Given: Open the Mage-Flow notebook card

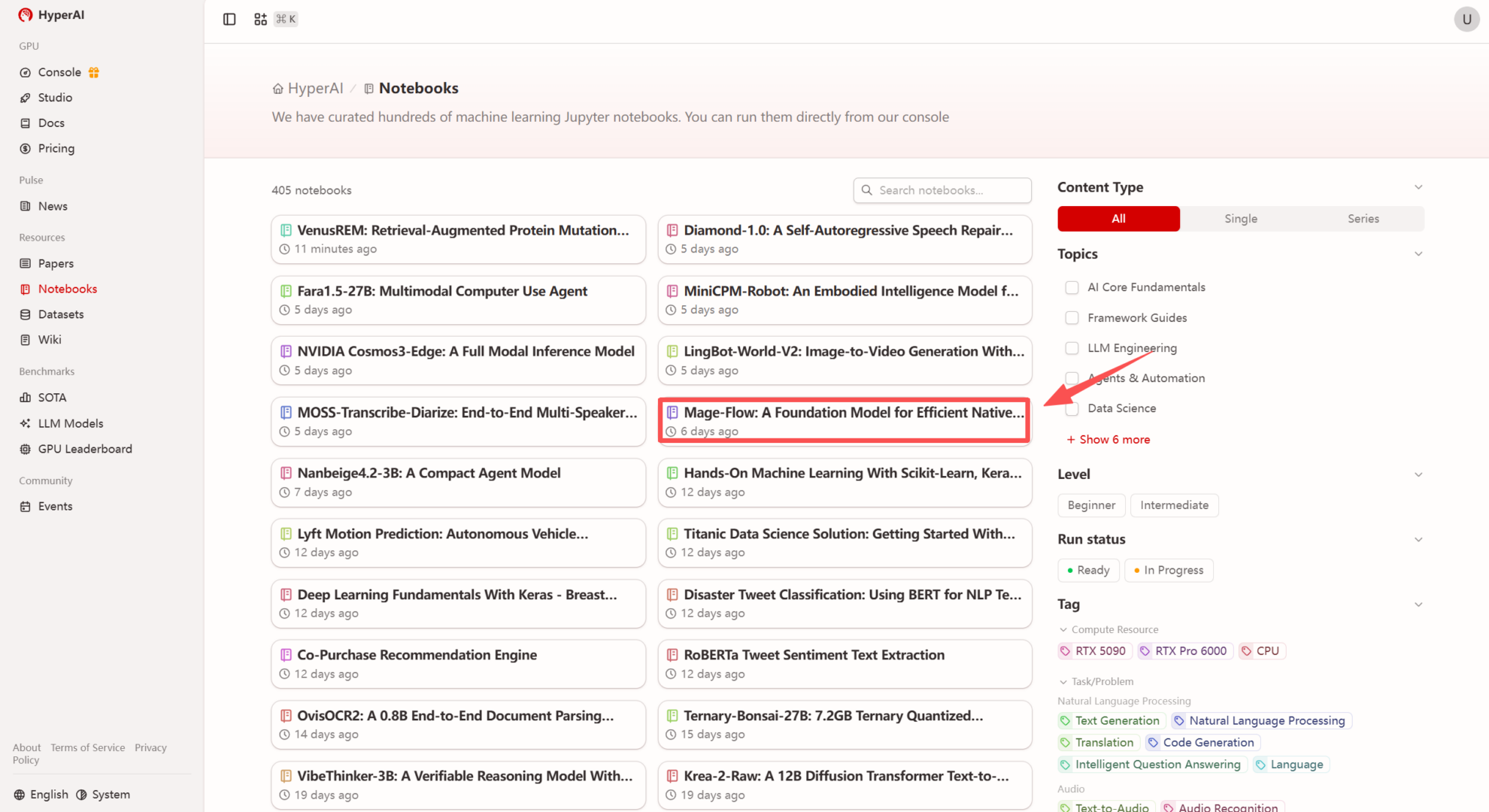Looking at the screenshot, I should (845, 421).
